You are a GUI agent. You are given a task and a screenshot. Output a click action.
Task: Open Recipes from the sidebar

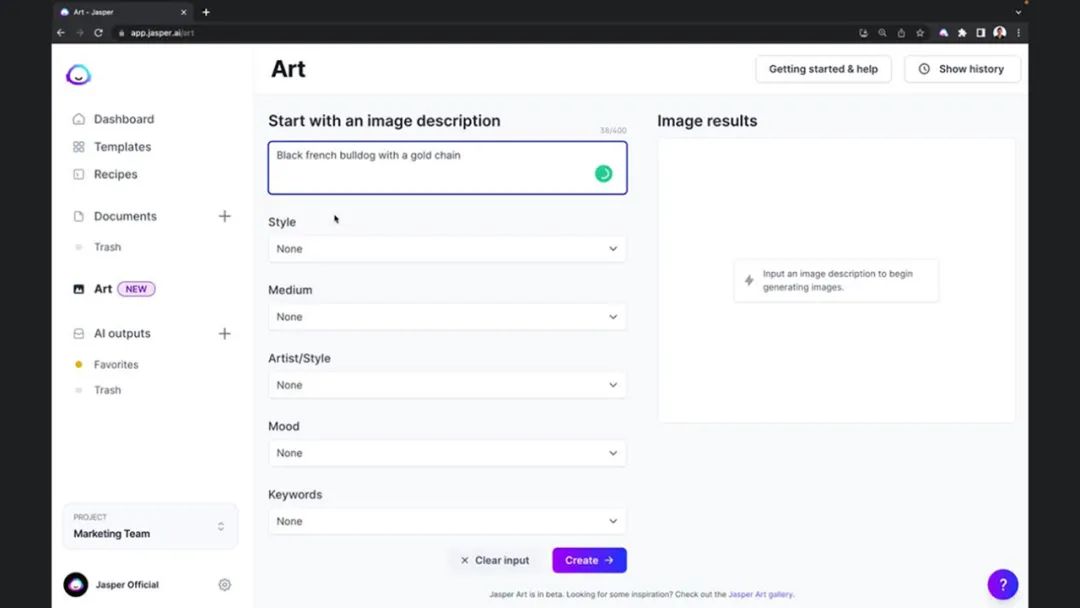(115, 174)
